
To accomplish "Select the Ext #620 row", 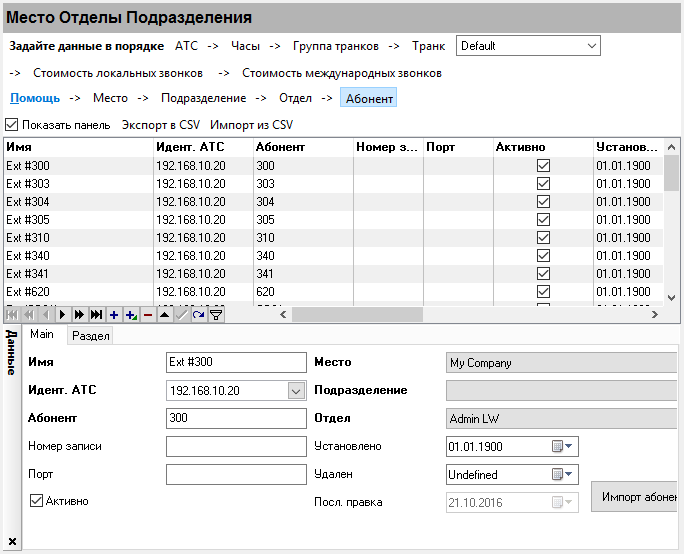I will (334, 291).
